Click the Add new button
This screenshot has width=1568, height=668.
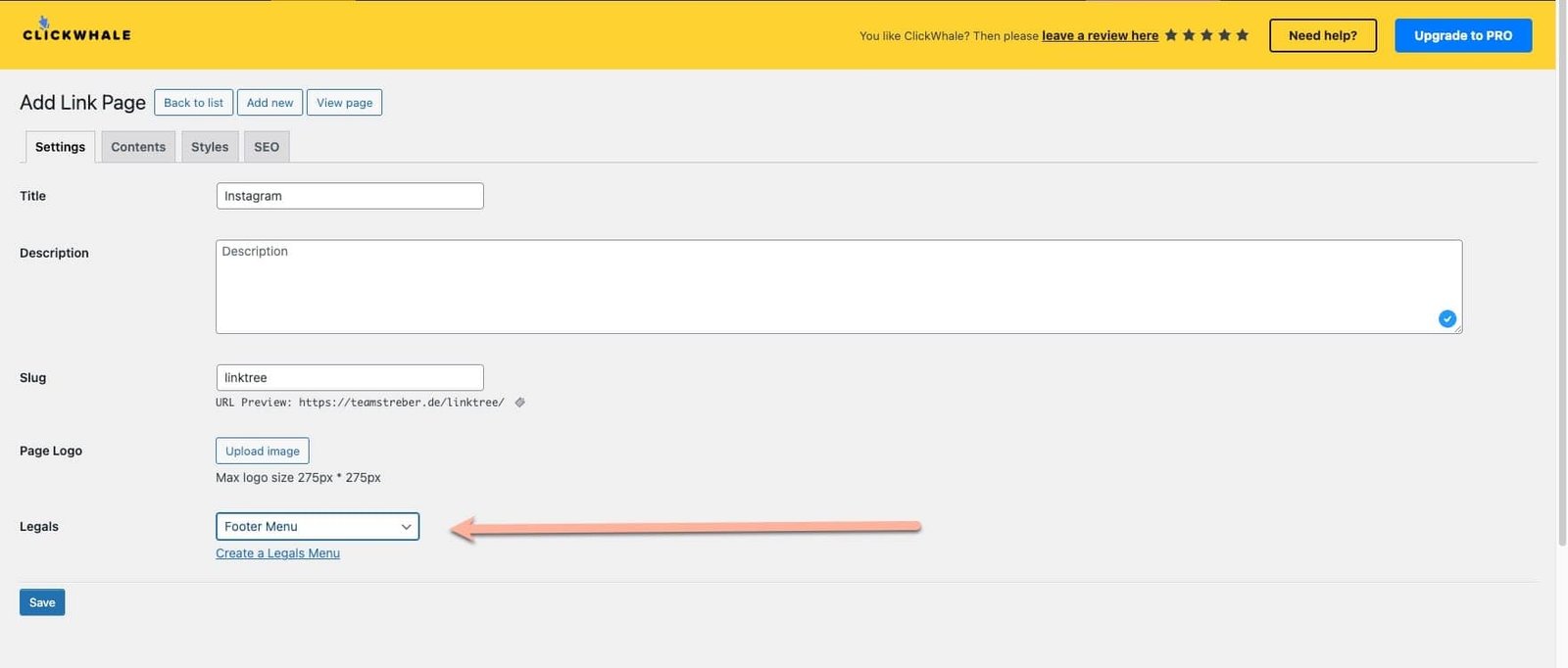269,103
